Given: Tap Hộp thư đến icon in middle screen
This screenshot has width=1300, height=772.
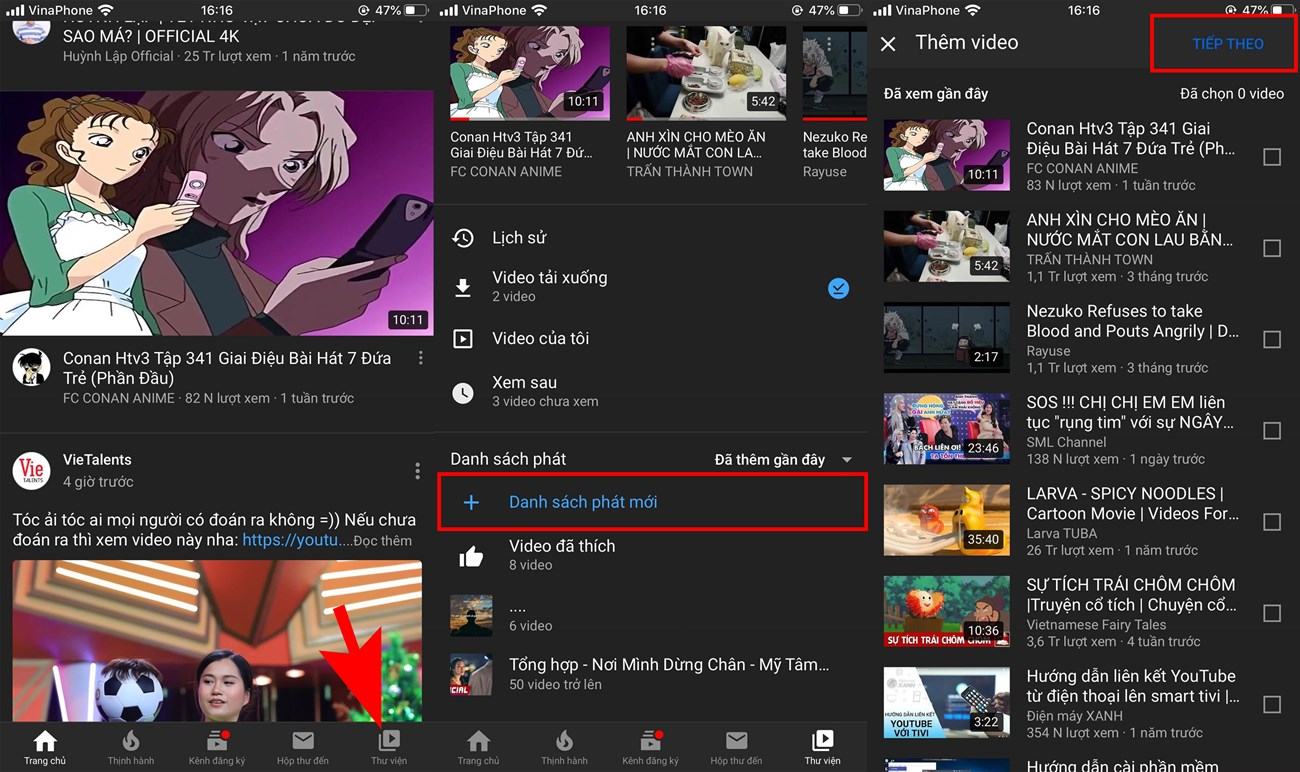Looking at the screenshot, I should (x=737, y=740).
